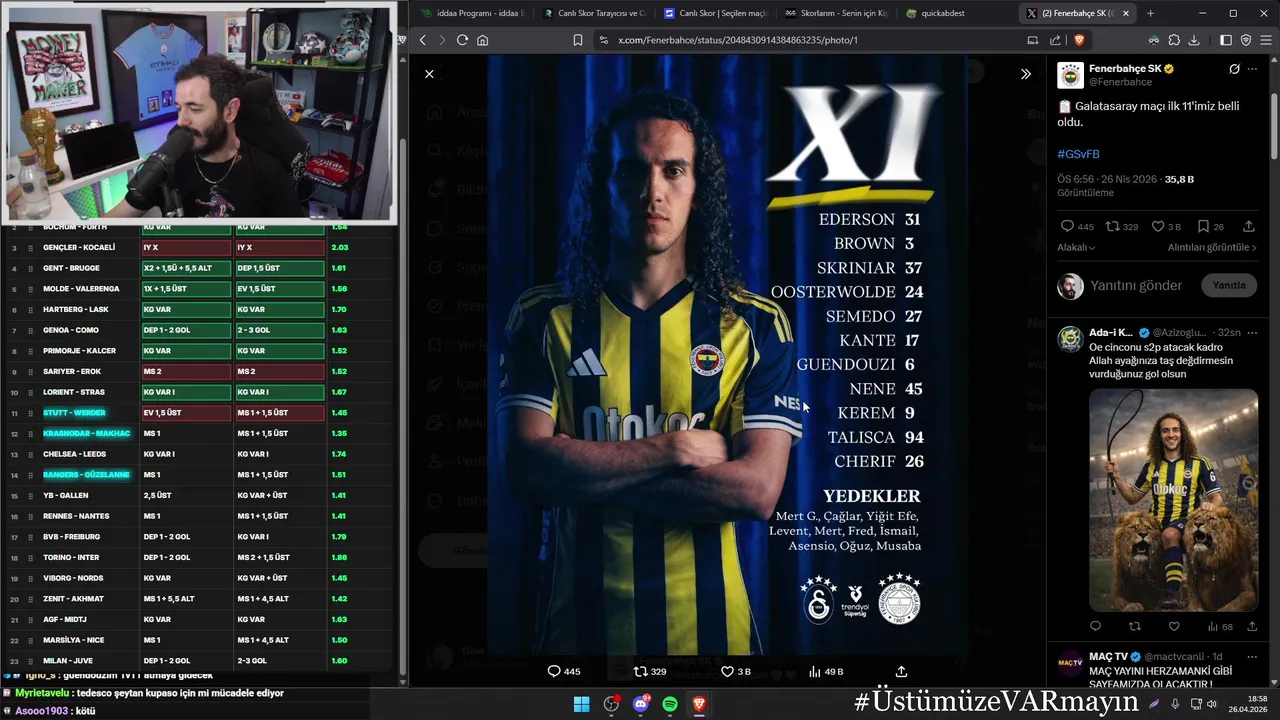
Task: Click the tweet view count 35,8 B
Action: pos(1179,179)
